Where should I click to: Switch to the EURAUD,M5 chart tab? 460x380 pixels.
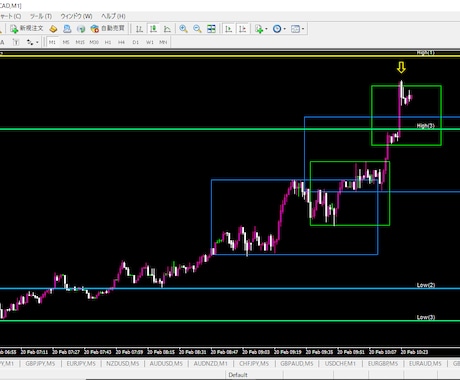pos(425,364)
